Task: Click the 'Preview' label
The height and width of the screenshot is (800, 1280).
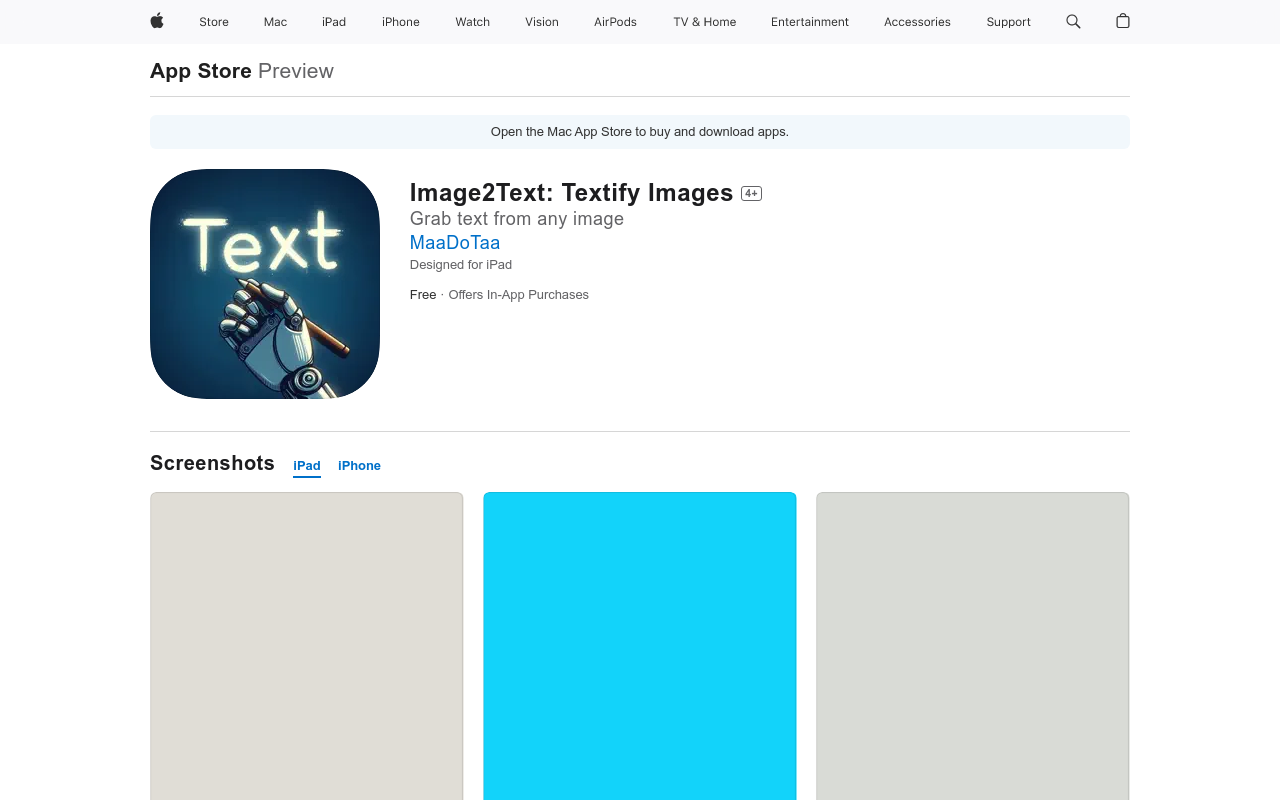Action: click(296, 71)
